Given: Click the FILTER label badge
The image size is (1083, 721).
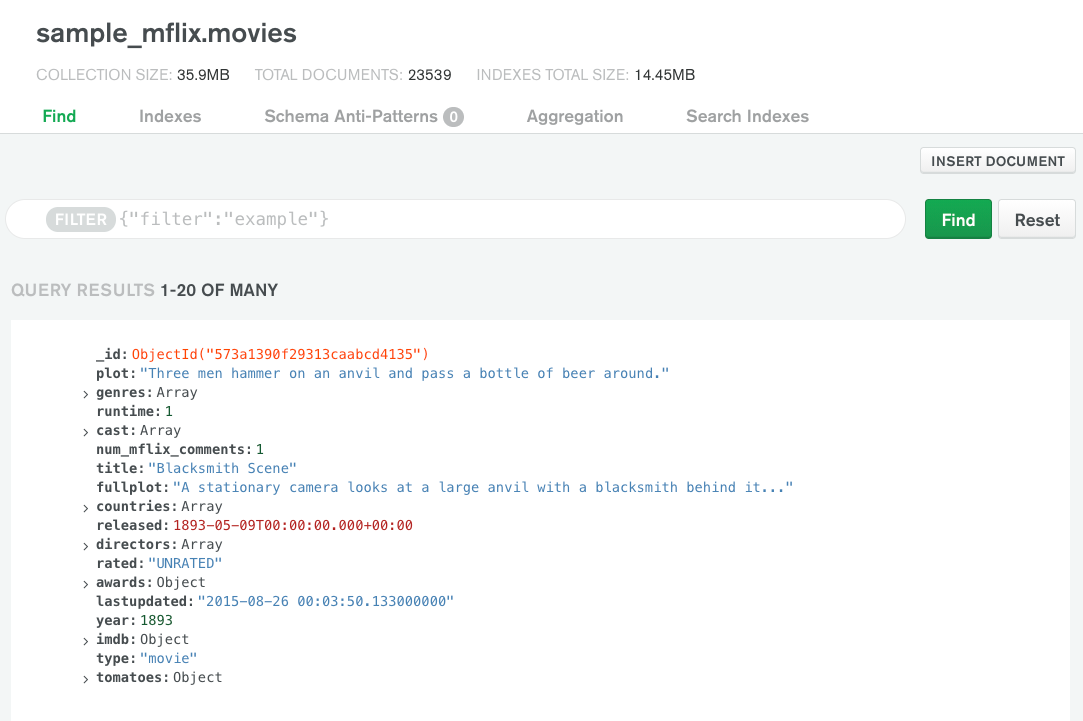Looking at the screenshot, I should pos(81,220).
